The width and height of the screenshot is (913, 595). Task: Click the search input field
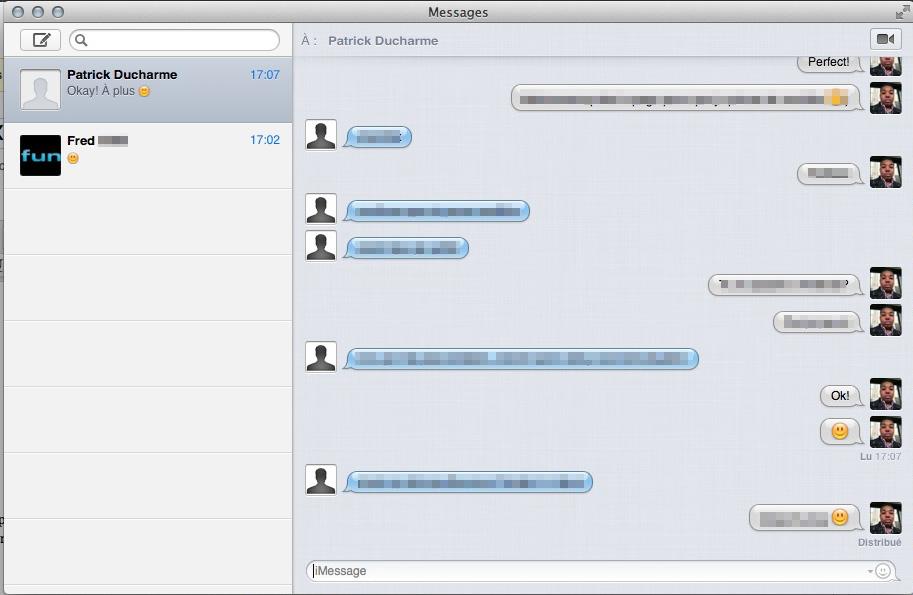point(175,39)
